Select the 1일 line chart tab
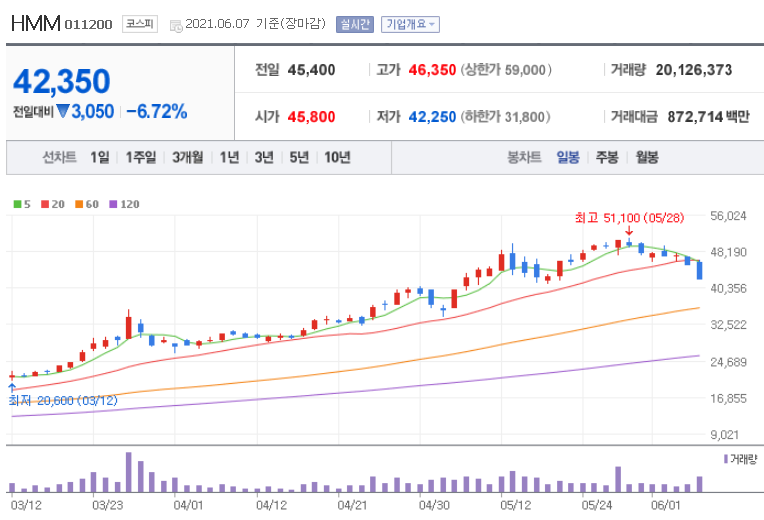Image resolution: width=764 pixels, height=520 pixels. (x=100, y=157)
